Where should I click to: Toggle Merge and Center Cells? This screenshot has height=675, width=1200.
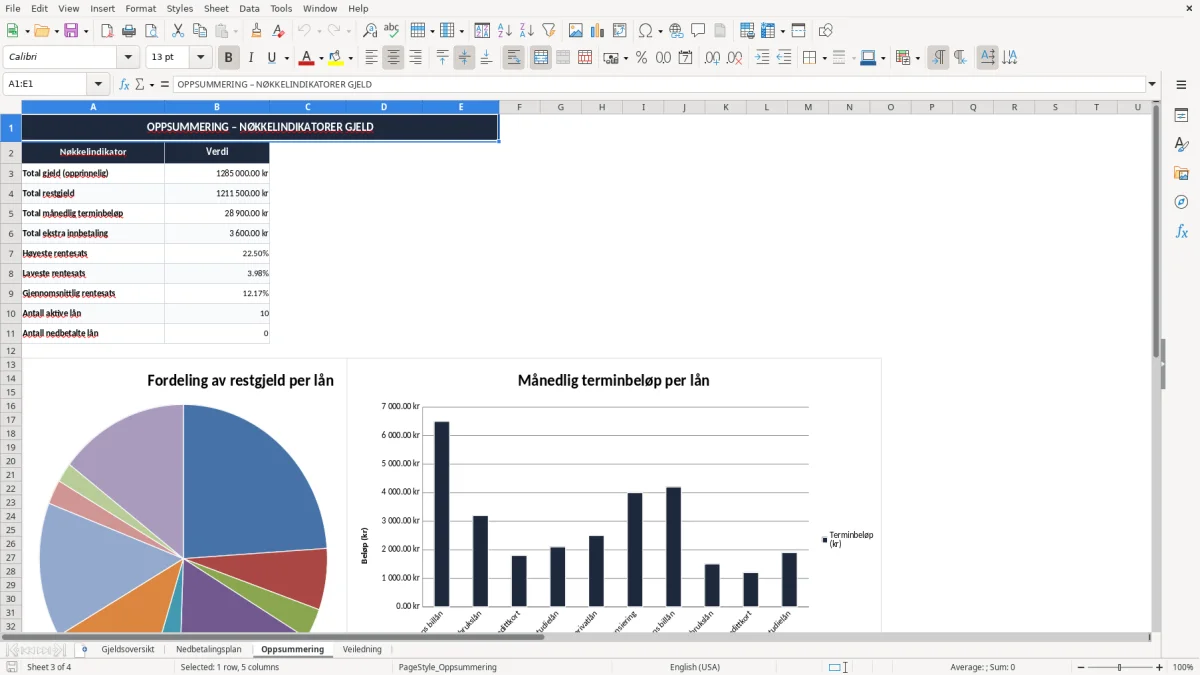click(541, 58)
